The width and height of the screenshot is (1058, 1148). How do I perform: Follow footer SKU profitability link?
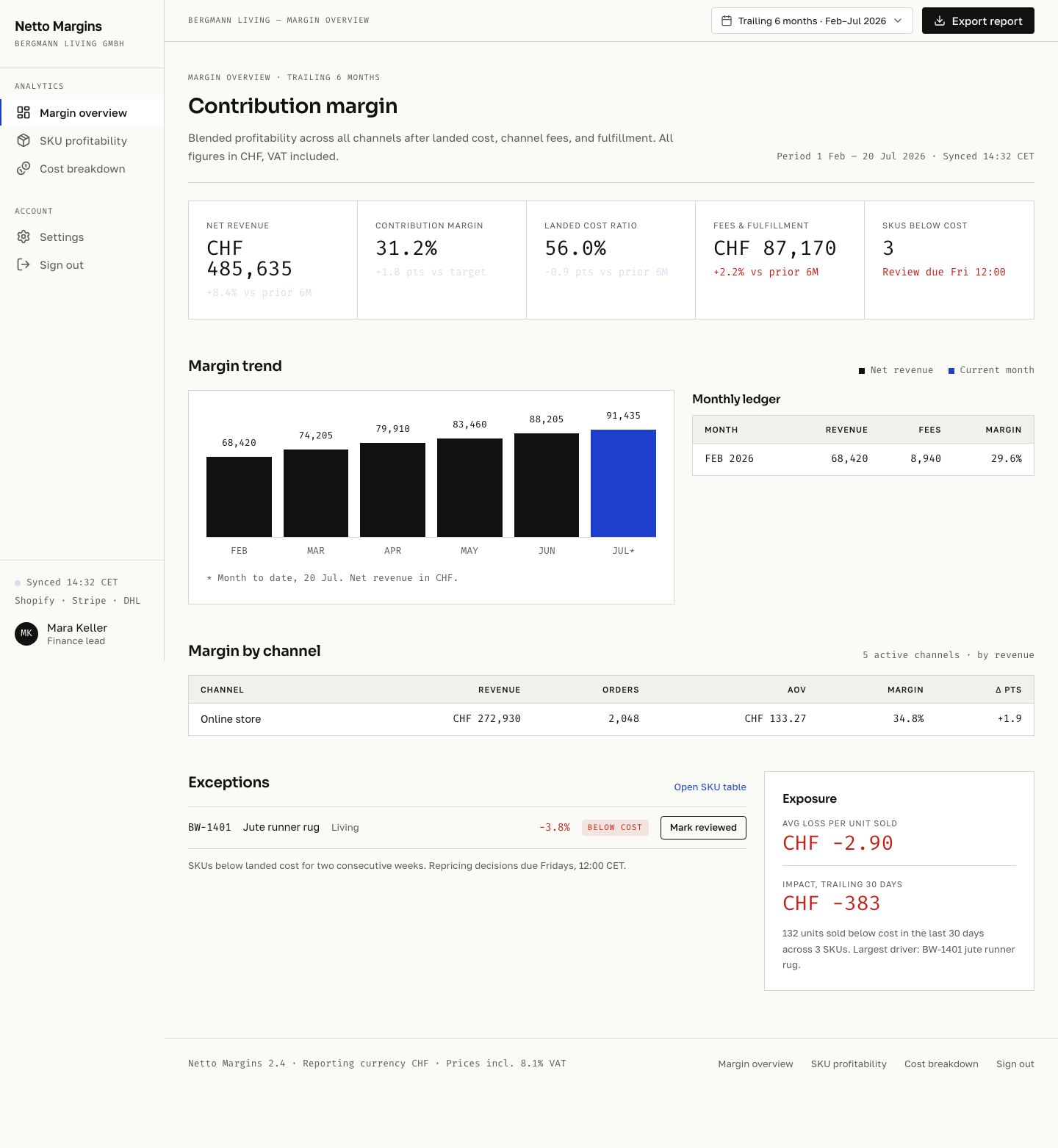849,1064
